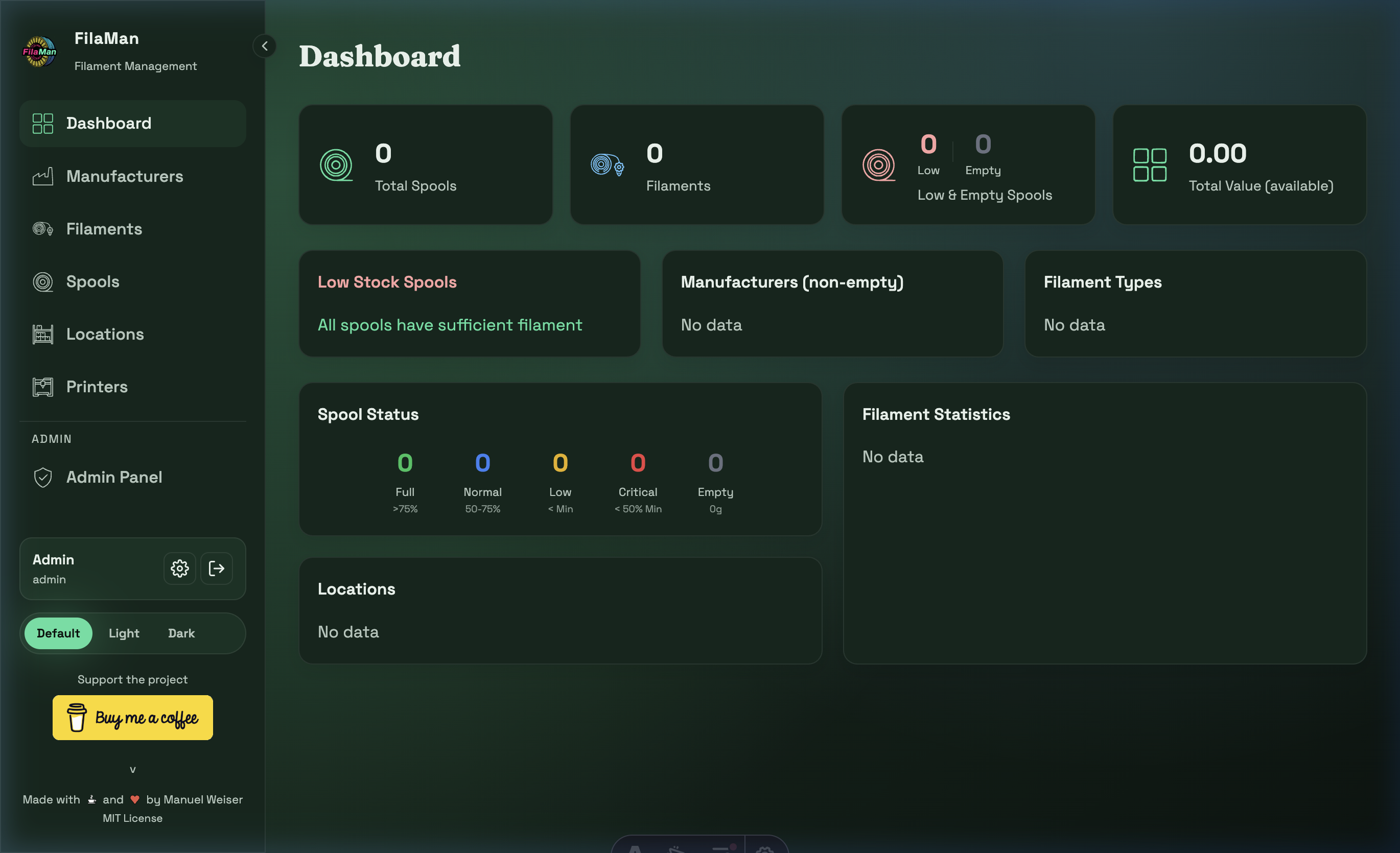Viewport: 1400px width, 853px height.
Task: Select the Default theme option
Action: pyautogui.click(x=58, y=633)
